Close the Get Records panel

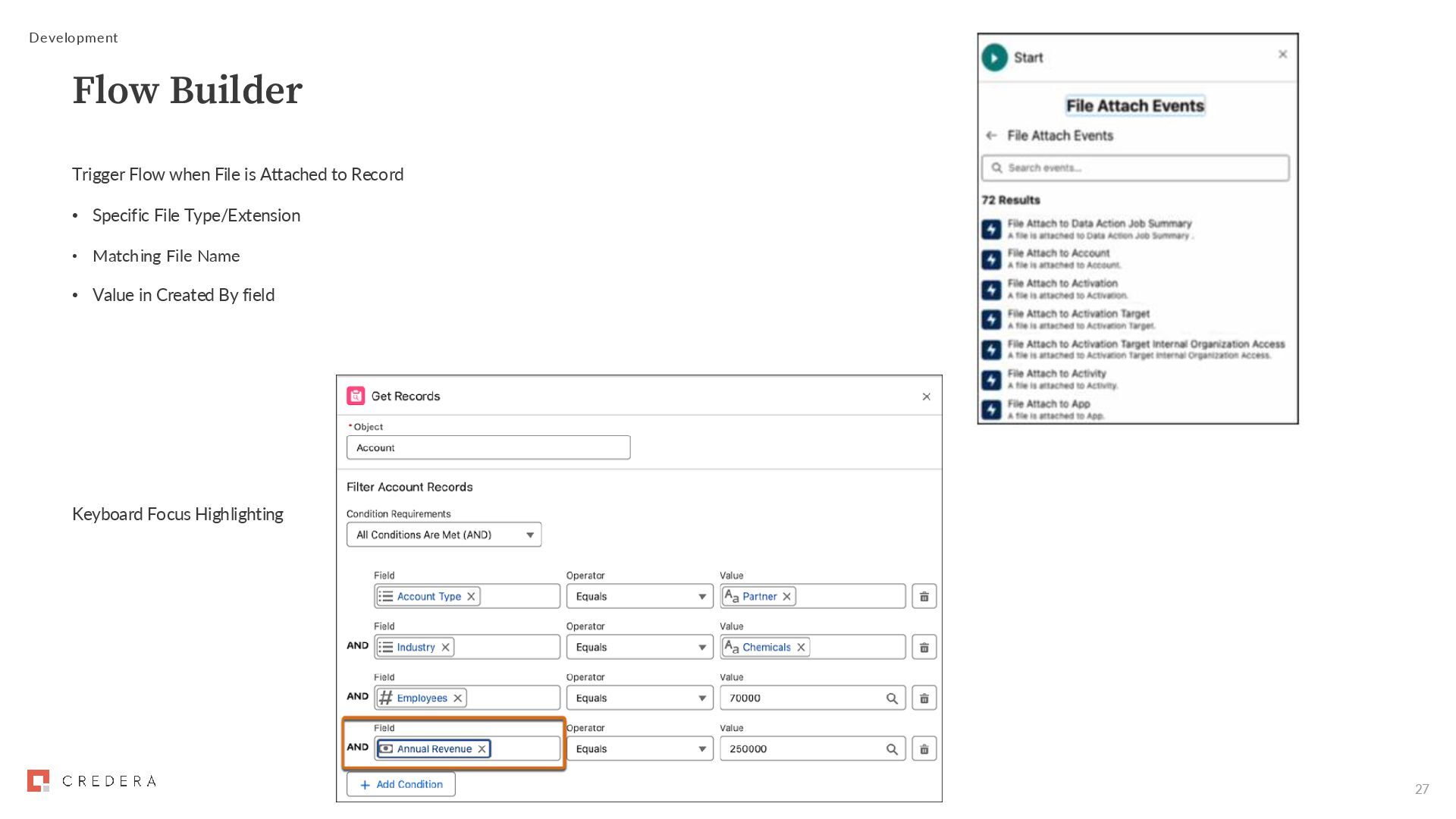click(x=926, y=397)
